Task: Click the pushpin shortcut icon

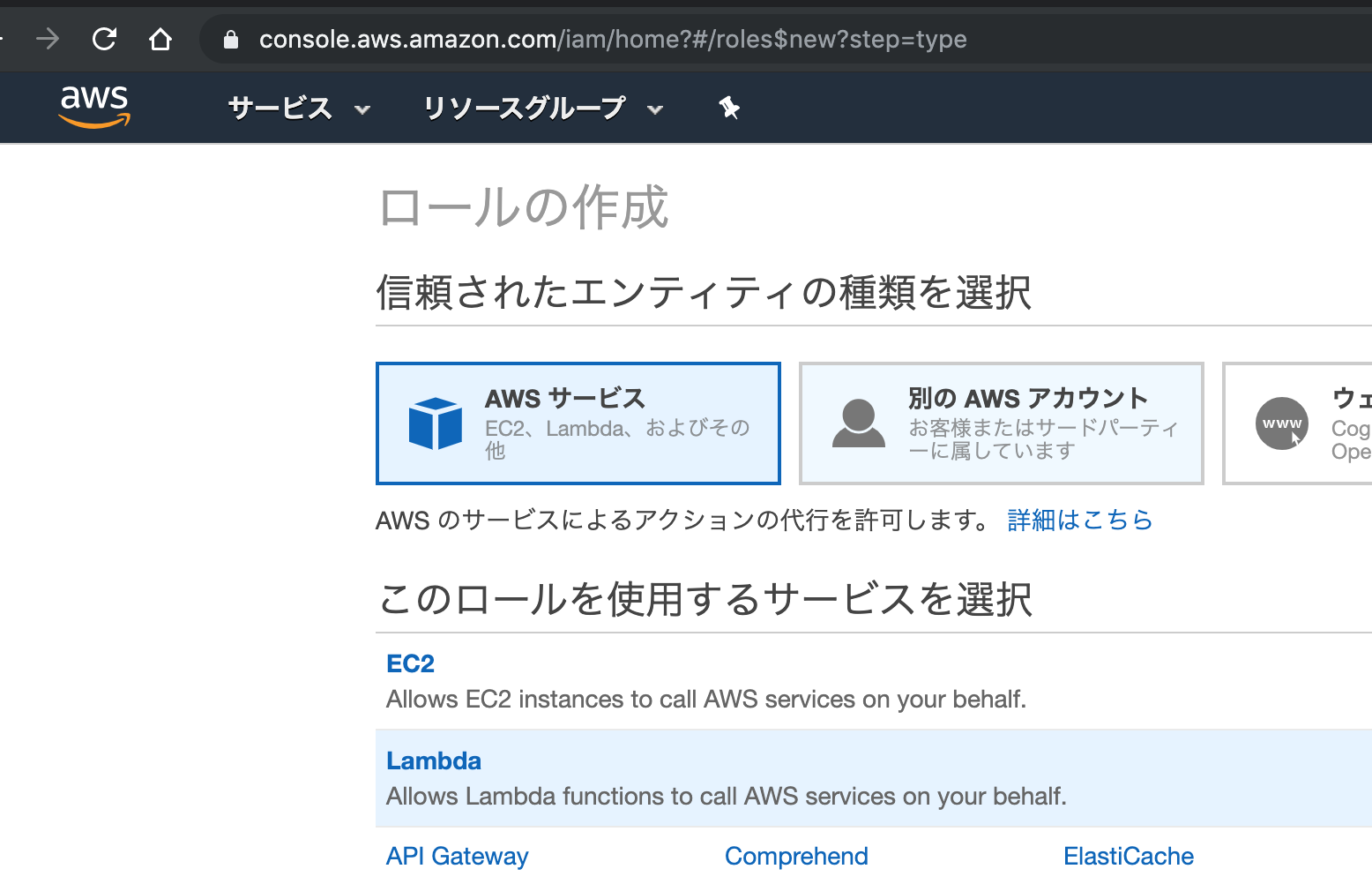Action: pos(729,109)
